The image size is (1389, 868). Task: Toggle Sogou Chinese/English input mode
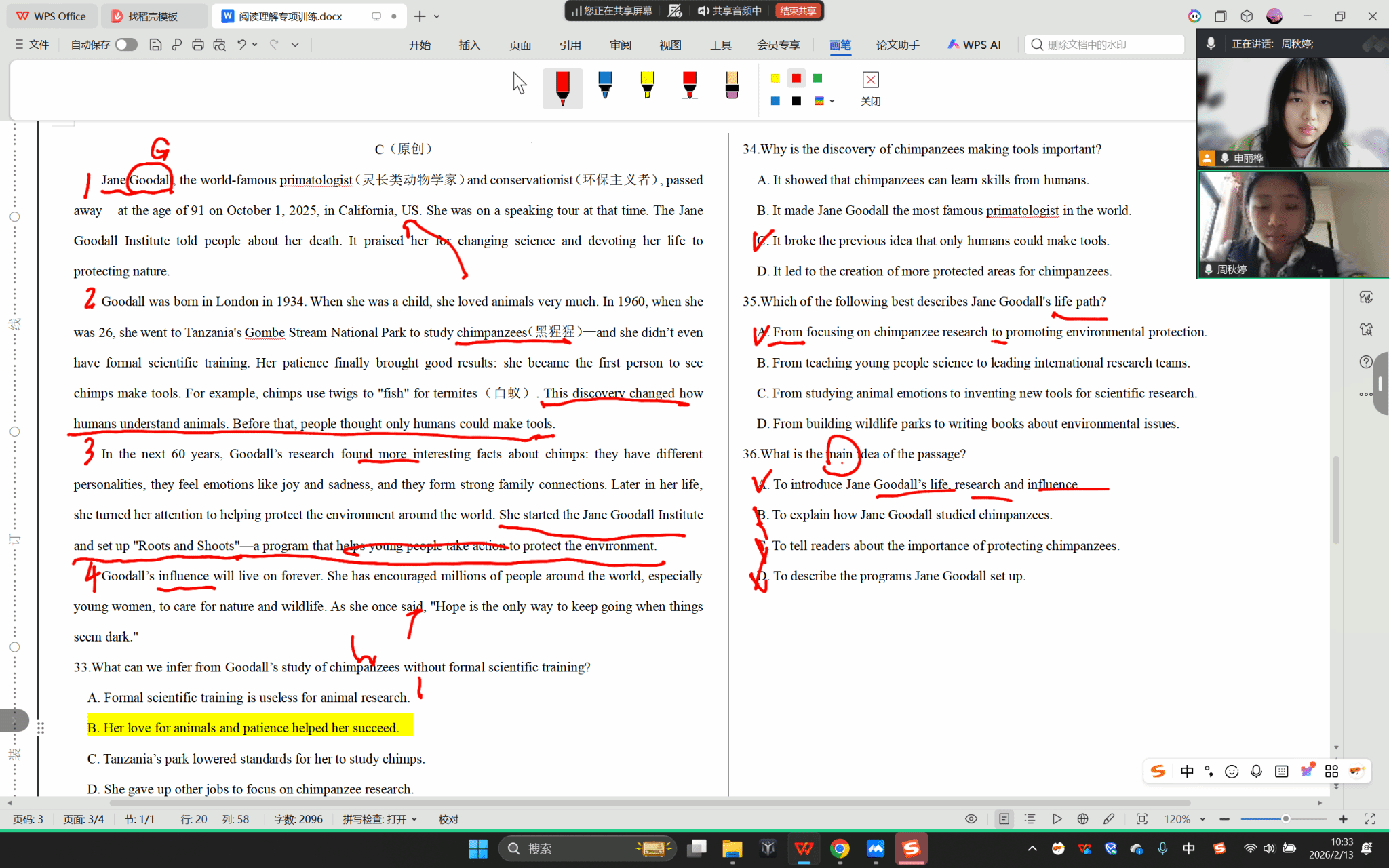tap(1187, 772)
